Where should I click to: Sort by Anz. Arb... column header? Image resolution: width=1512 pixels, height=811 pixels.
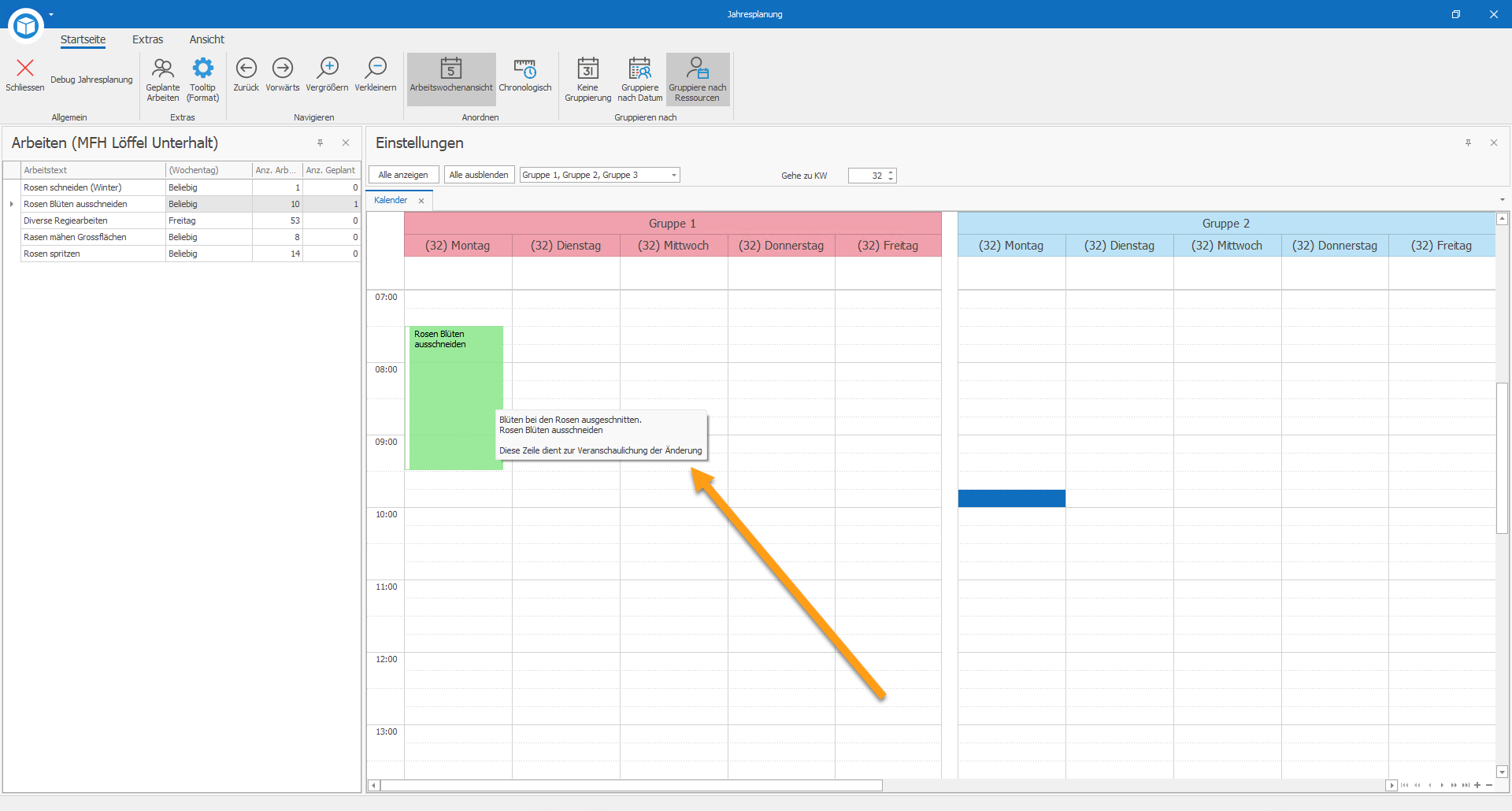(277, 170)
